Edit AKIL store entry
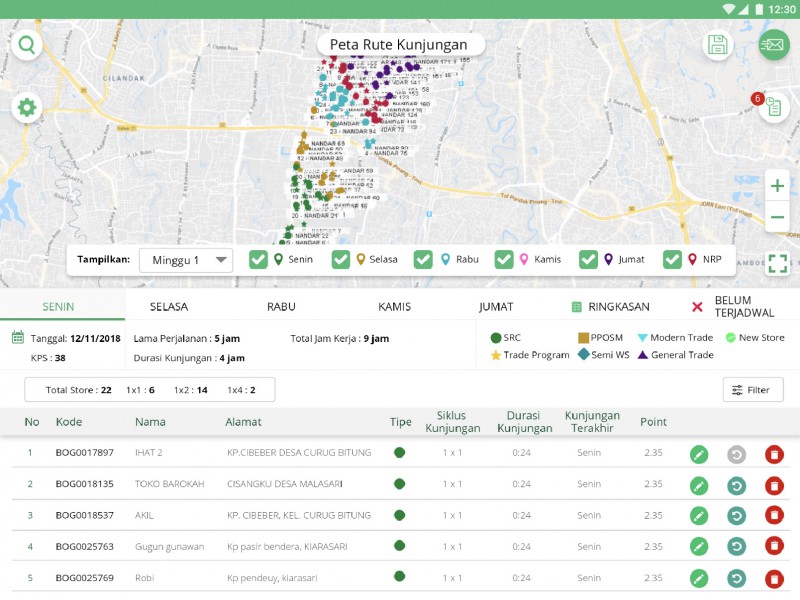The height and width of the screenshot is (600, 800). click(698, 516)
